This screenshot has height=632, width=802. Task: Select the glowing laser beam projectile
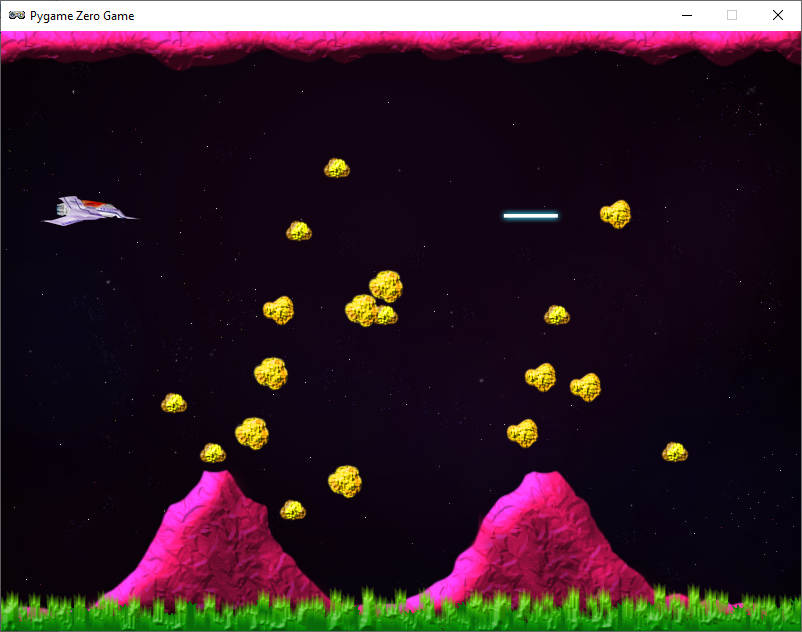(x=530, y=214)
